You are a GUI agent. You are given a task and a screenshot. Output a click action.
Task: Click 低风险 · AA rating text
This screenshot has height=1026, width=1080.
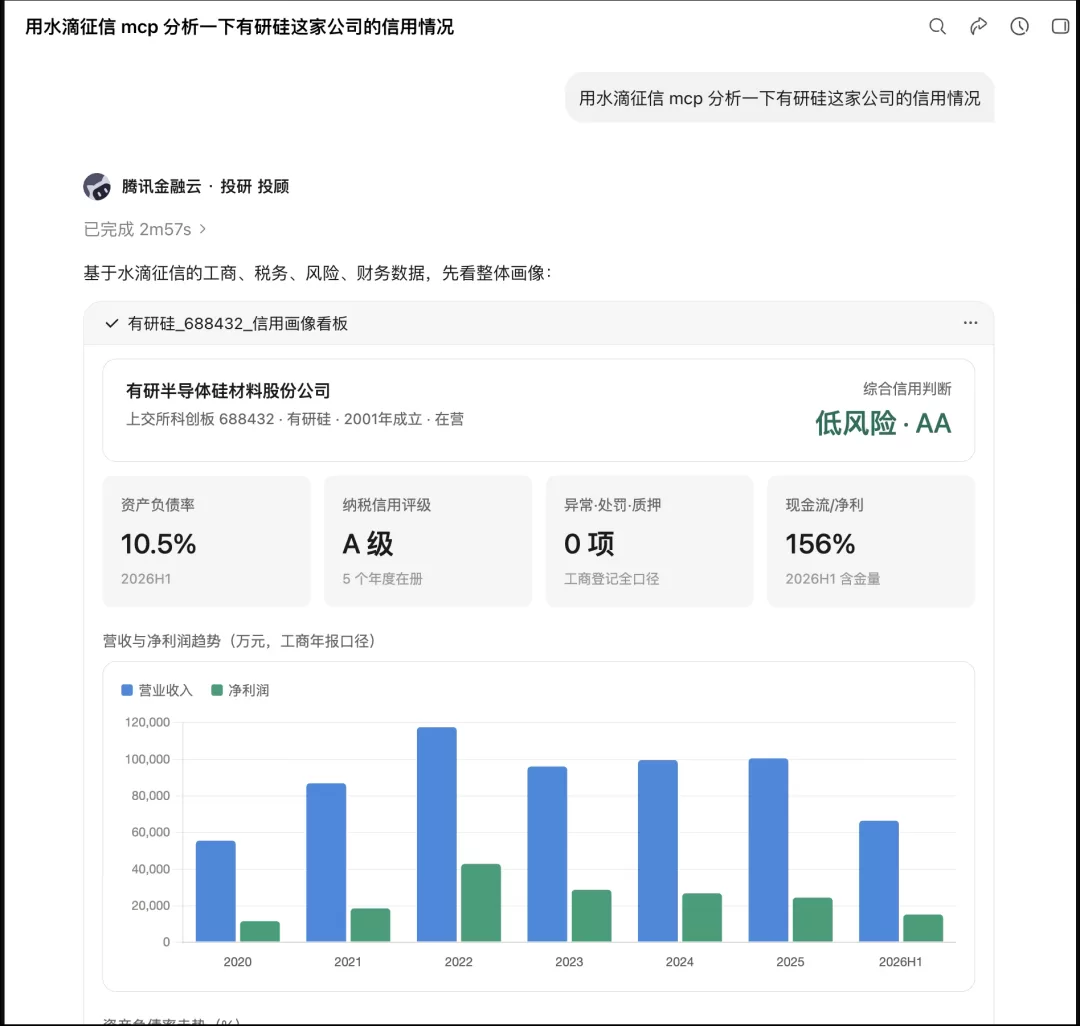coord(883,423)
